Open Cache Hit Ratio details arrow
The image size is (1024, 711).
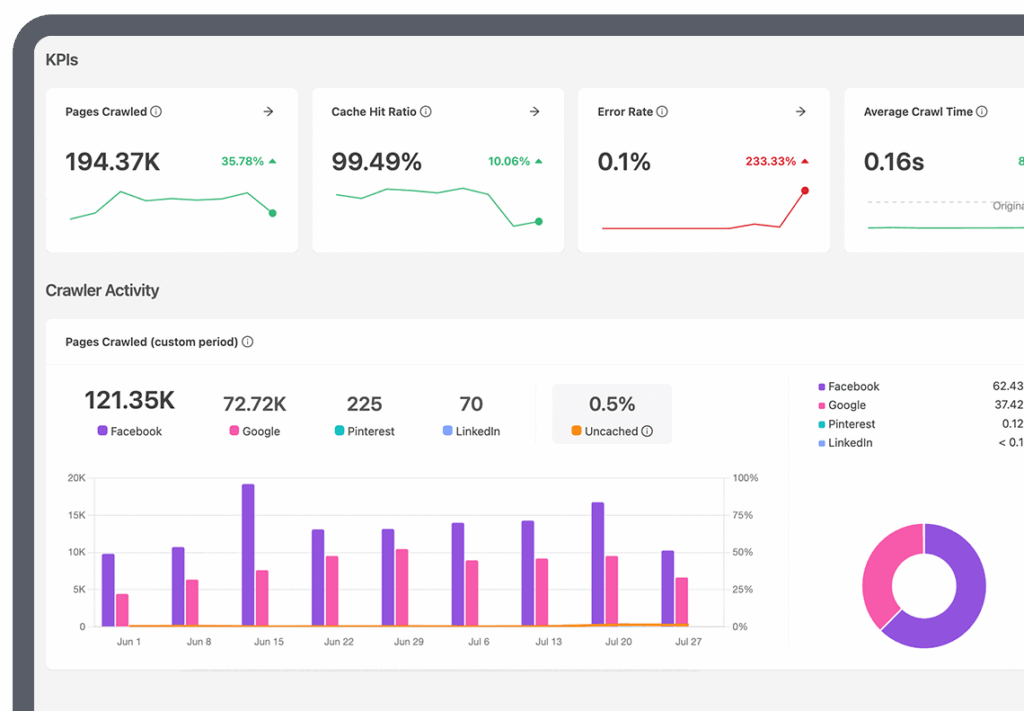(534, 112)
